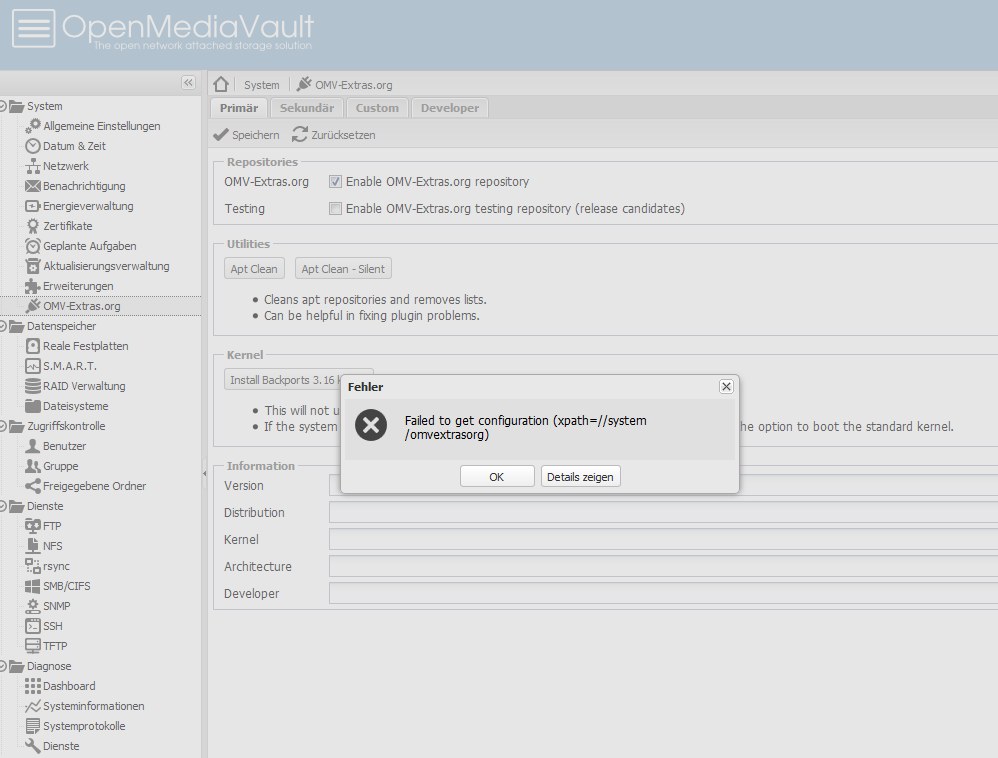Open SMB/CIFS Windows icon
Screen dimensions: 998x758
(32, 586)
